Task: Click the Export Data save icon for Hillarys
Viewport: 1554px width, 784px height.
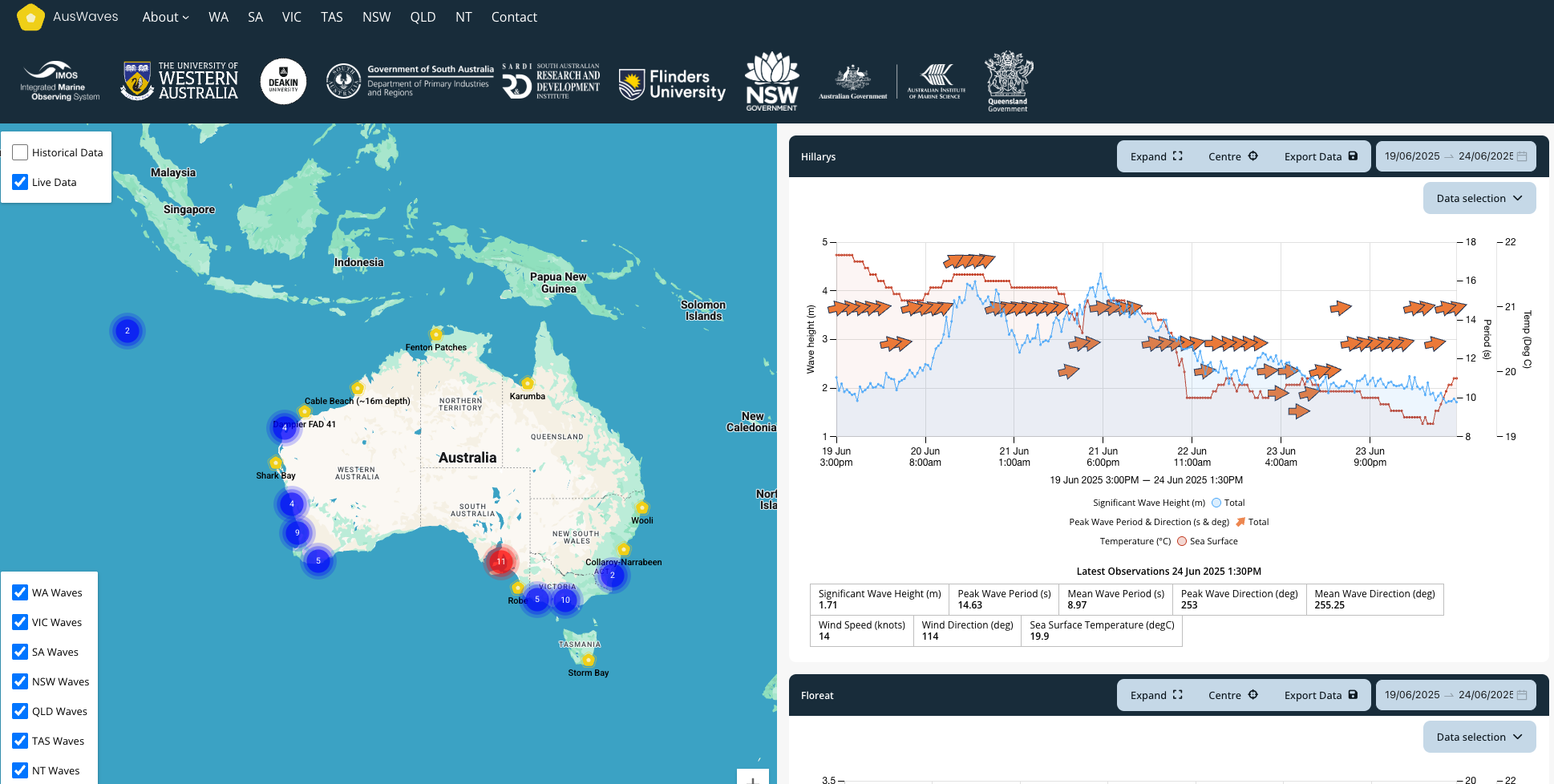Action: [x=1353, y=156]
